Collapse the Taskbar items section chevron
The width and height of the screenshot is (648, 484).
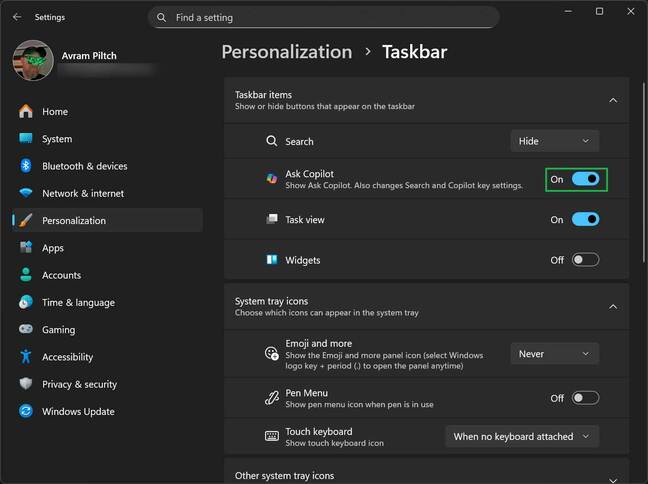pyautogui.click(x=613, y=100)
